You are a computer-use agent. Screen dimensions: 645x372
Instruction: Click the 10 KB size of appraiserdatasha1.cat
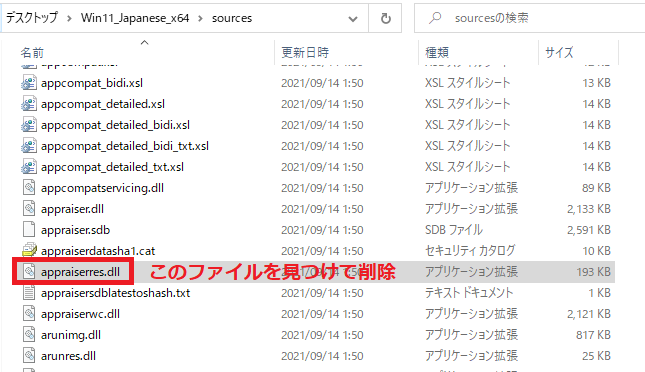[x=596, y=251]
